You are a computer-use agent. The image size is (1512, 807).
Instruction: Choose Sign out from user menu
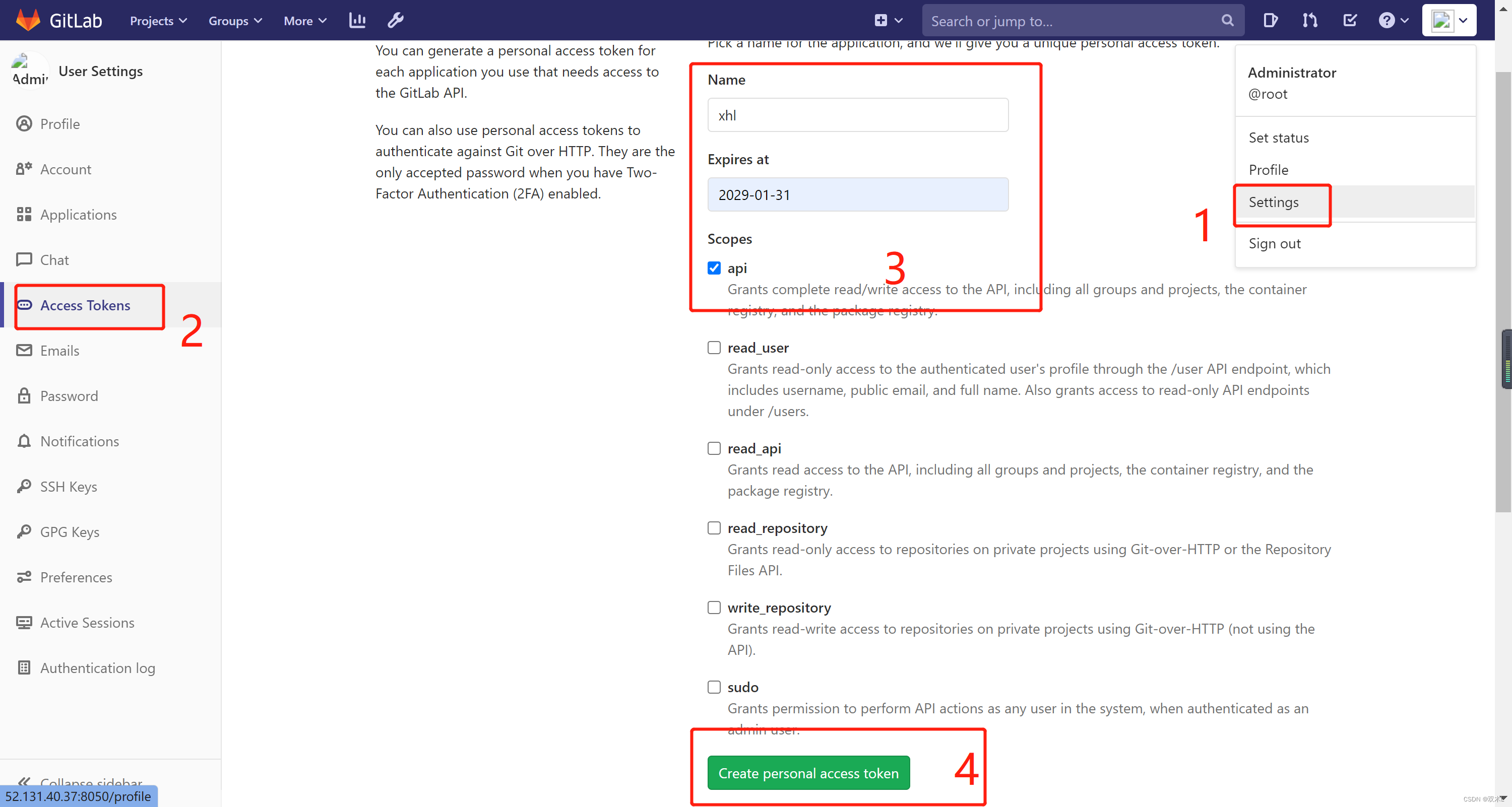point(1274,243)
